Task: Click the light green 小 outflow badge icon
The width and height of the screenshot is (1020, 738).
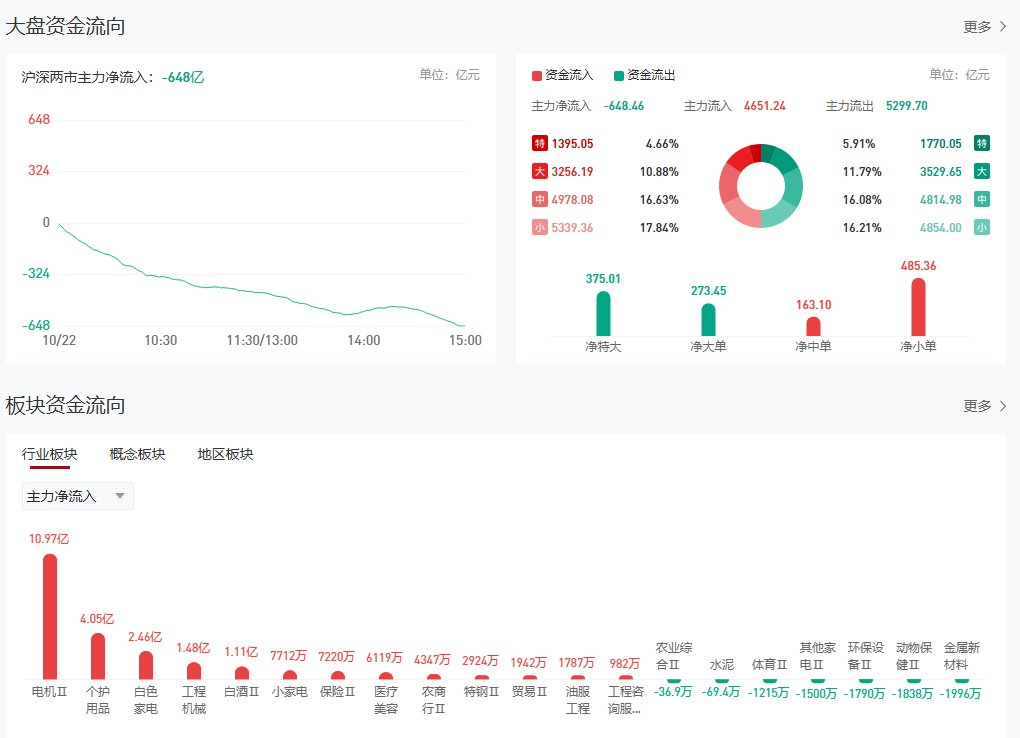Action: (x=982, y=227)
